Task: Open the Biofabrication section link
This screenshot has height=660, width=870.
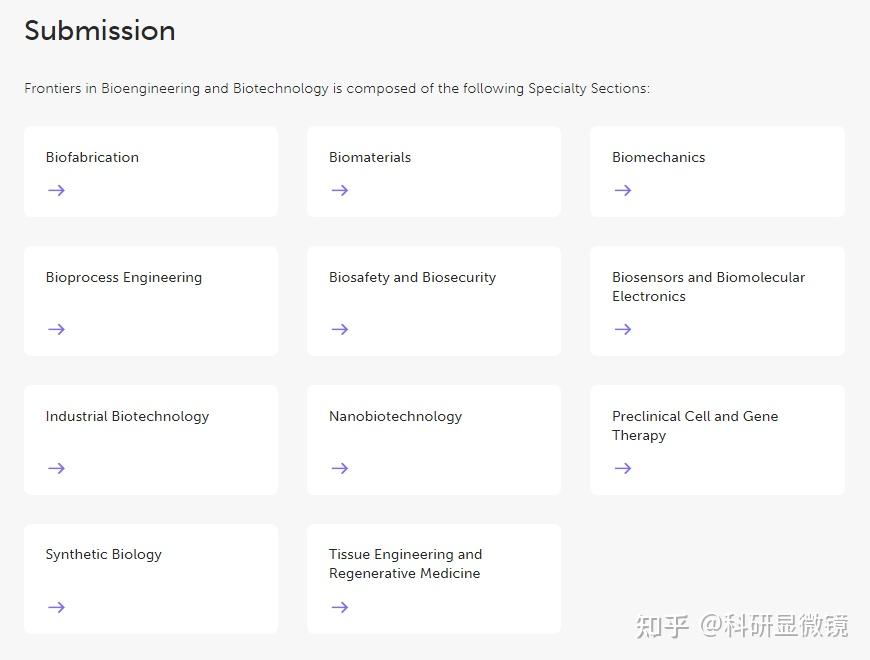Action: point(92,157)
